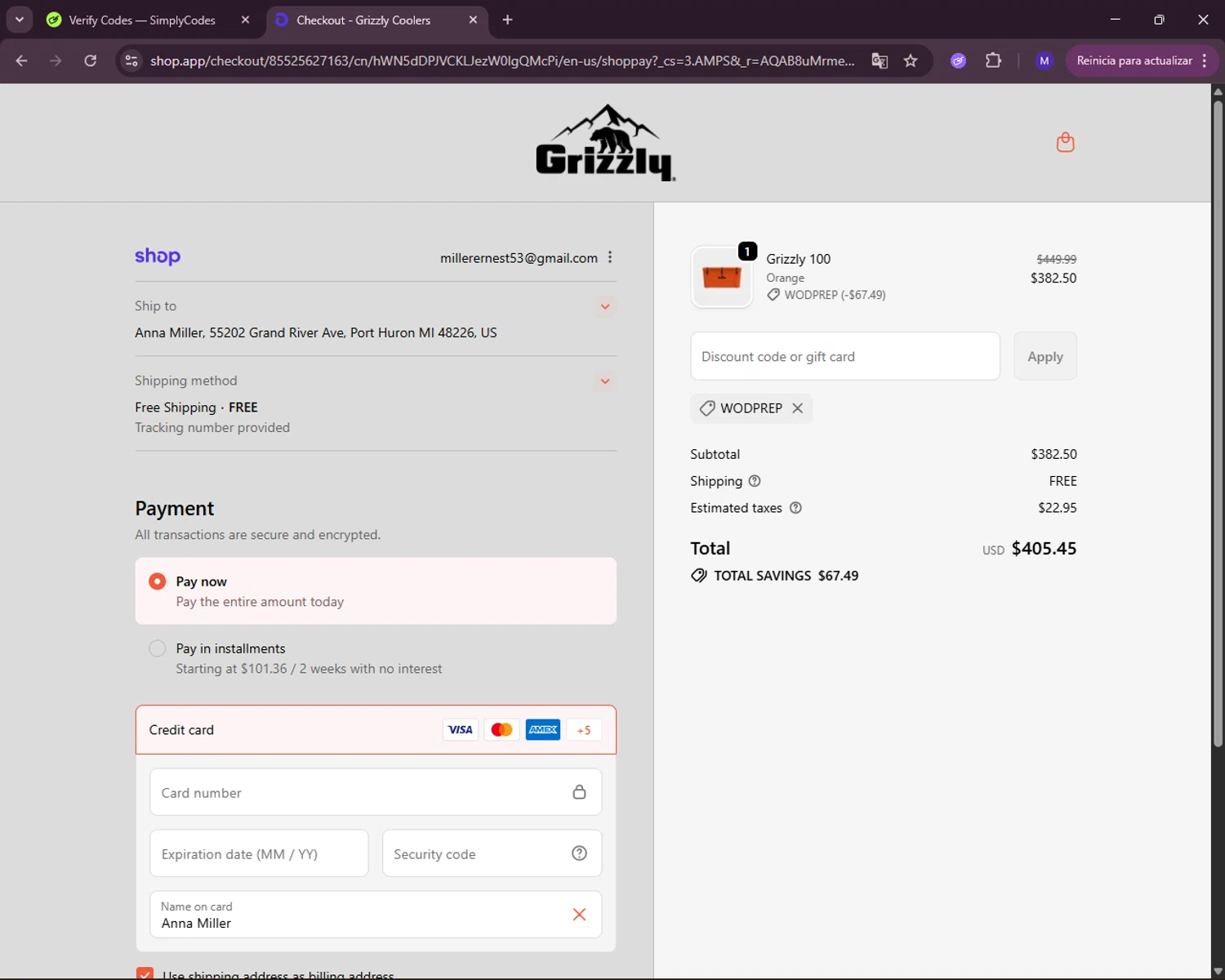Open the shopping bag cart icon

[1065, 142]
